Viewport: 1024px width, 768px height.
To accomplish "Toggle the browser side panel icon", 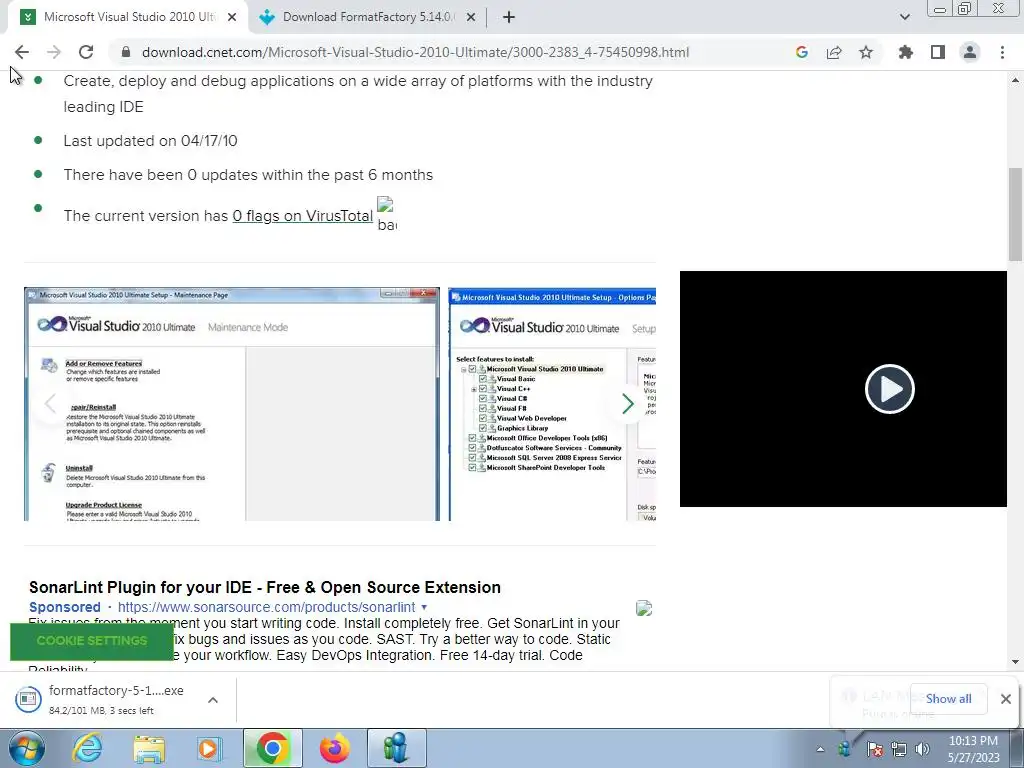I will pos(938,52).
